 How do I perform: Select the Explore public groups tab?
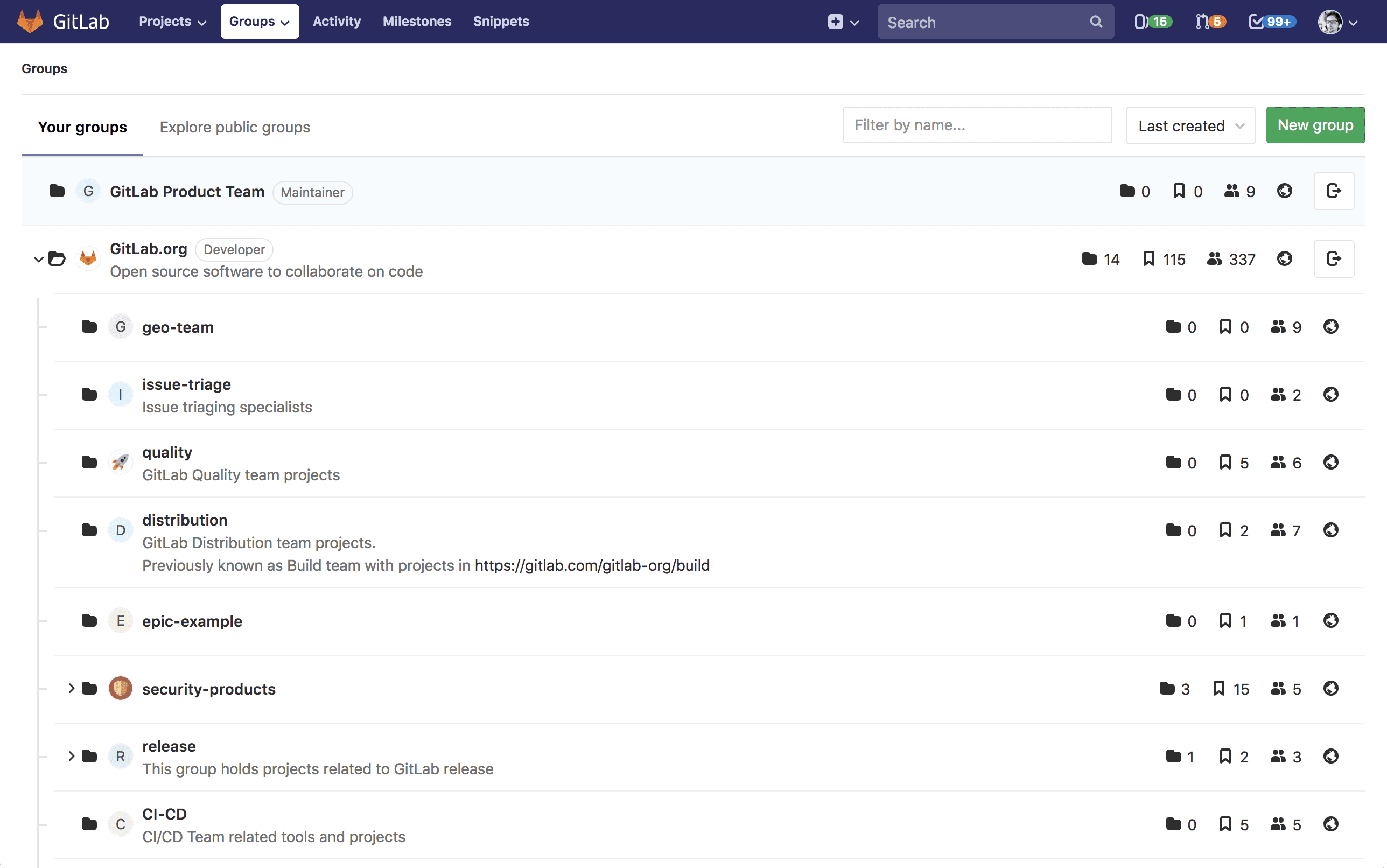tap(234, 127)
